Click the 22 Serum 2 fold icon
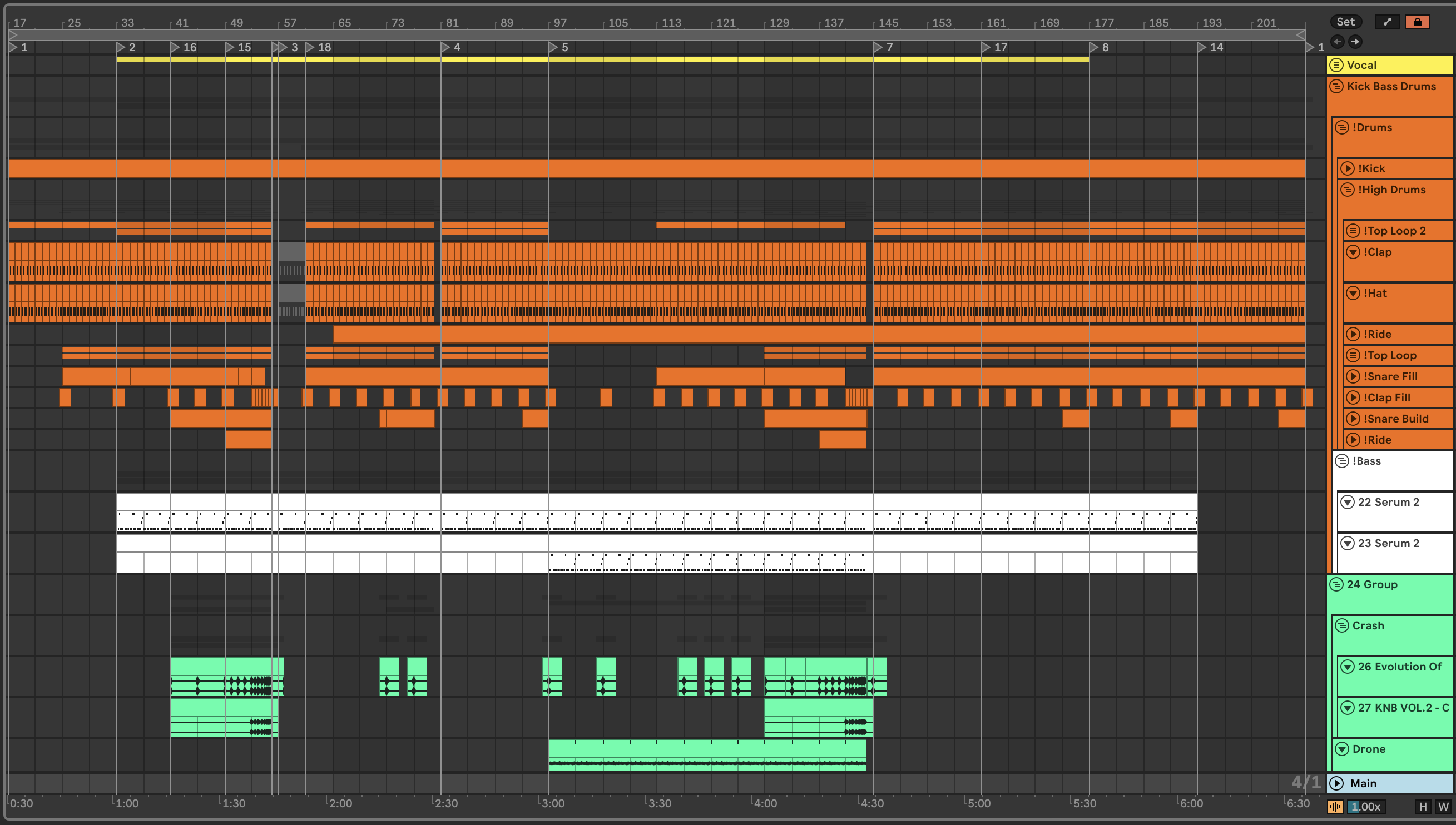The height and width of the screenshot is (825, 1456). pos(1347,502)
